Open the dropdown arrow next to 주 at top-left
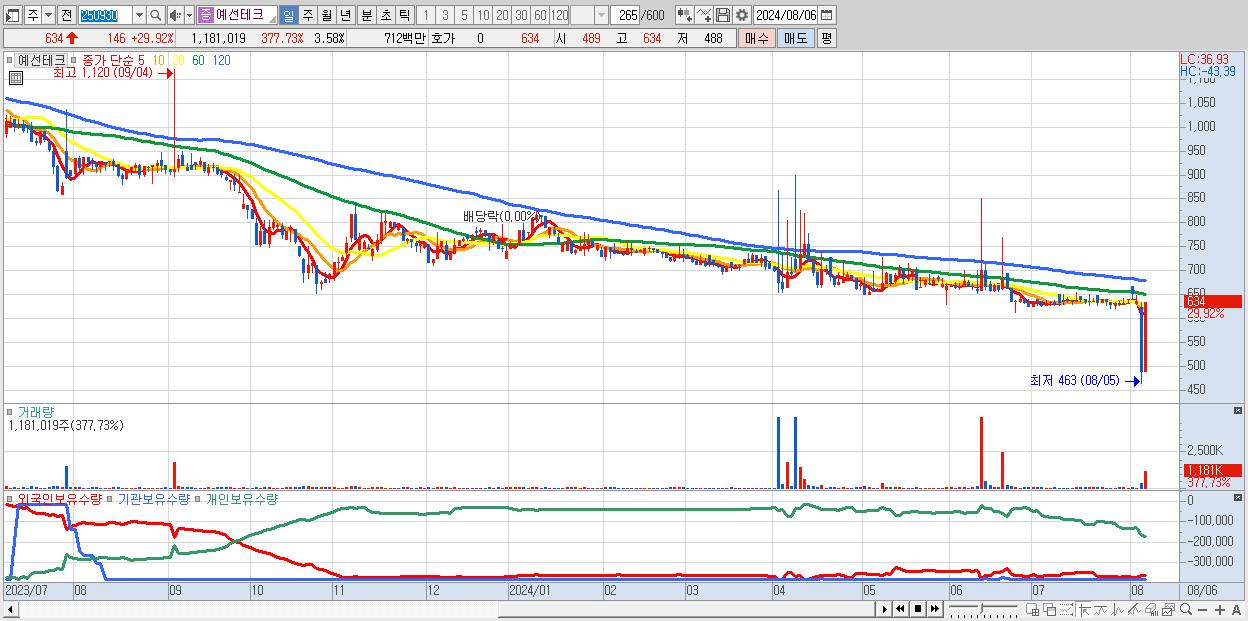Image resolution: width=1248 pixels, height=621 pixels. tap(49, 15)
